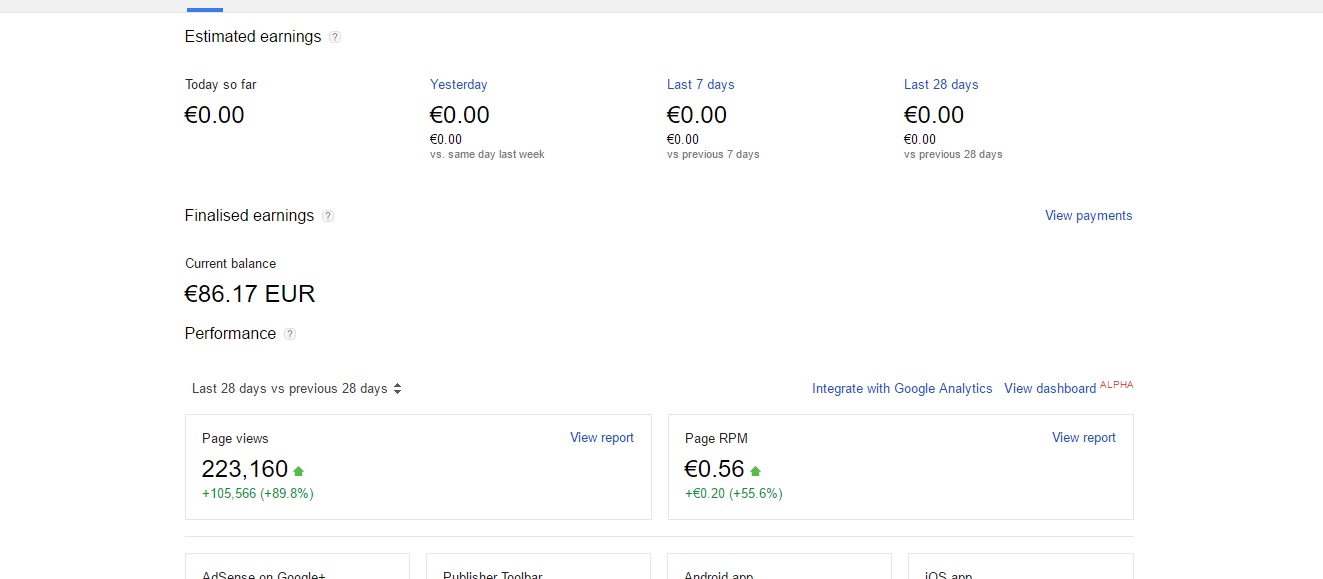The height and width of the screenshot is (579, 1323).
Task: Click green up arrow beside 223,160 page views
Action: pyautogui.click(x=298, y=470)
